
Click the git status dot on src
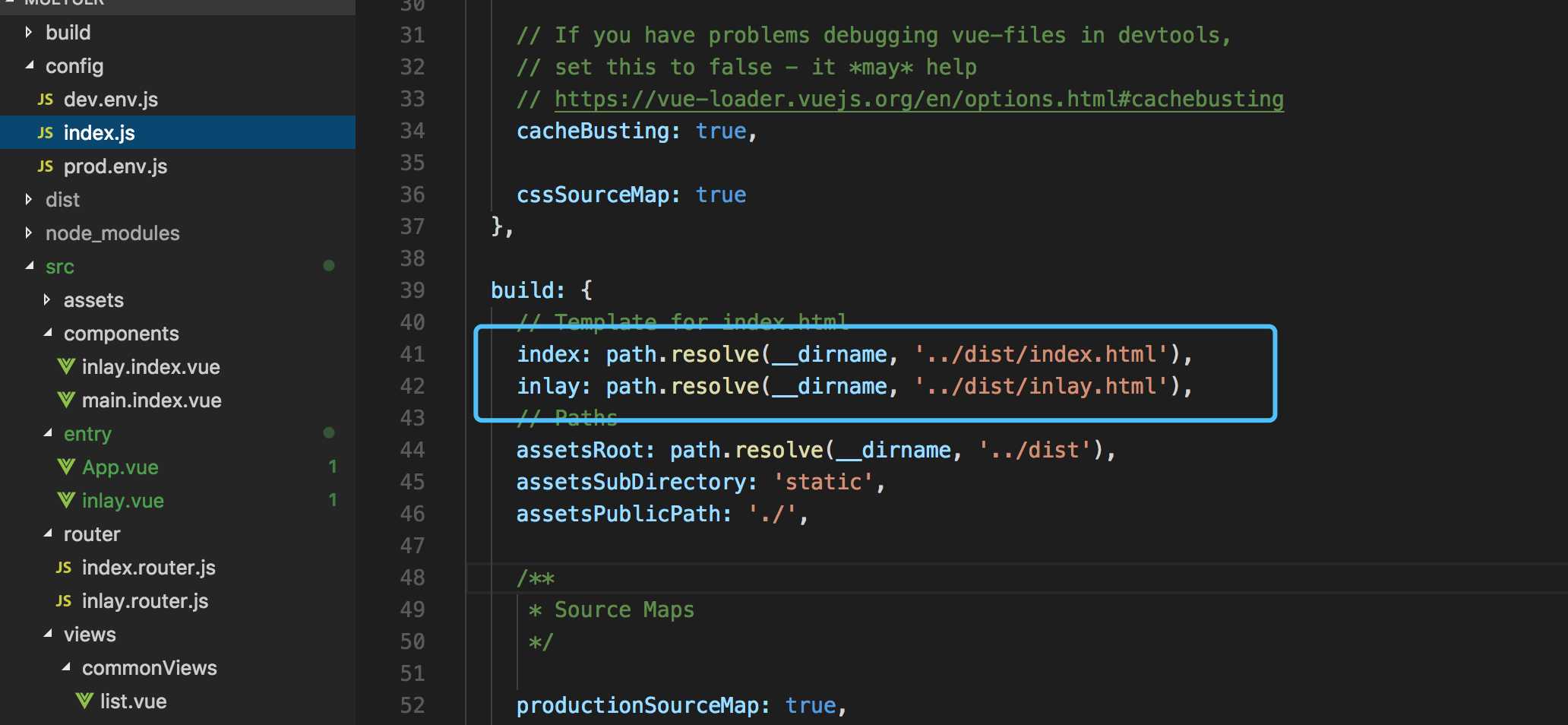point(329,265)
